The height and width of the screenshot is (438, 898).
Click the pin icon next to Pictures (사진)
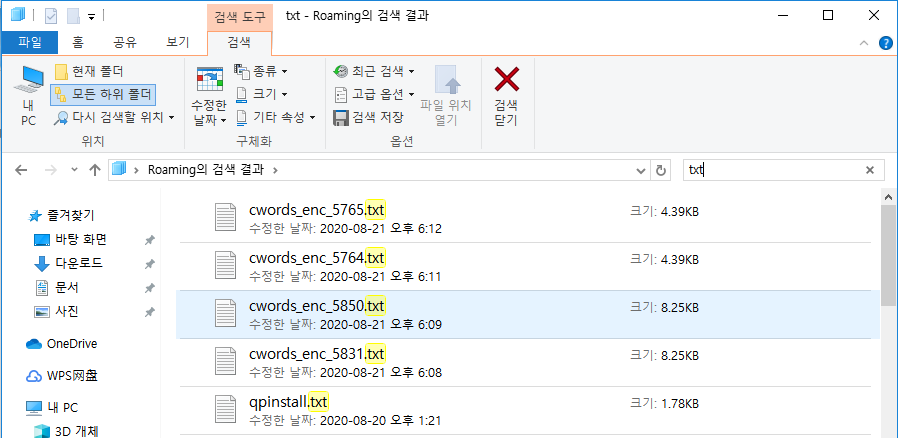(x=149, y=312)
